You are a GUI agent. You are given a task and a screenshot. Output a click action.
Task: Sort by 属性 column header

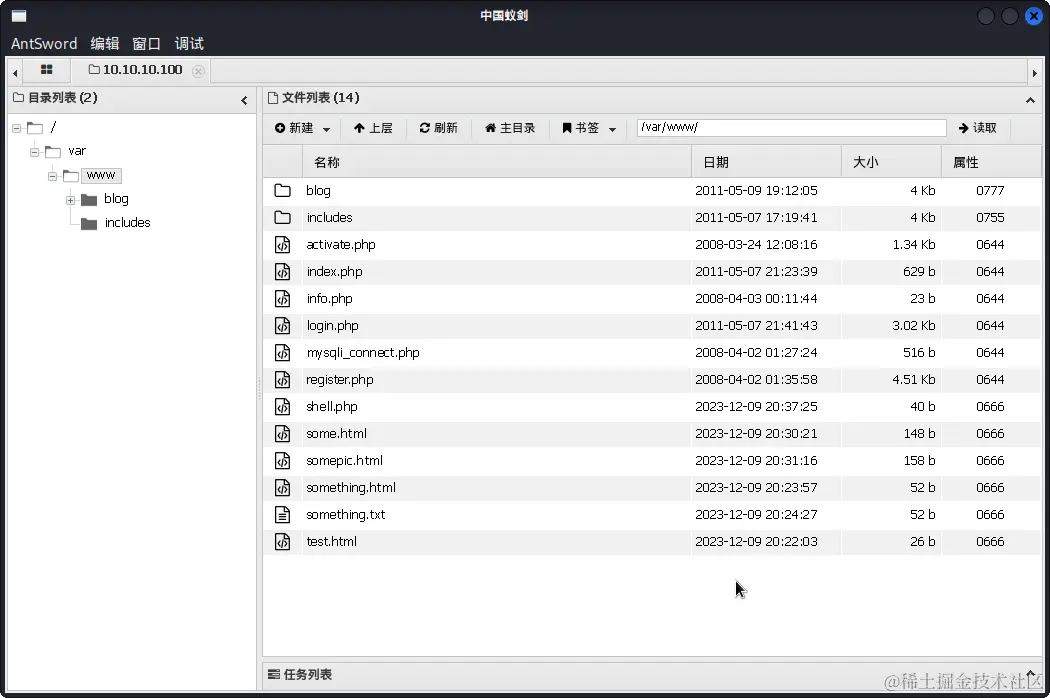pos(991,162)
